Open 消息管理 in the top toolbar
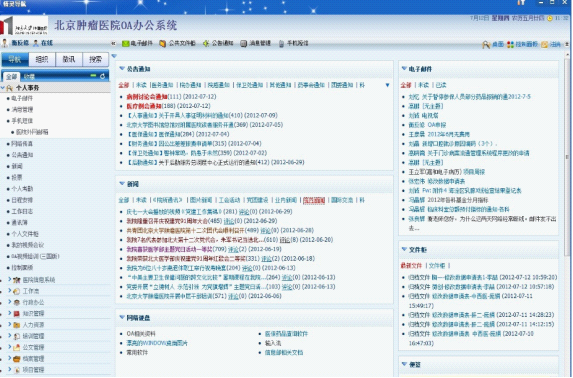Viewport: 573px width, 378px height. click(x=255, y=44)
